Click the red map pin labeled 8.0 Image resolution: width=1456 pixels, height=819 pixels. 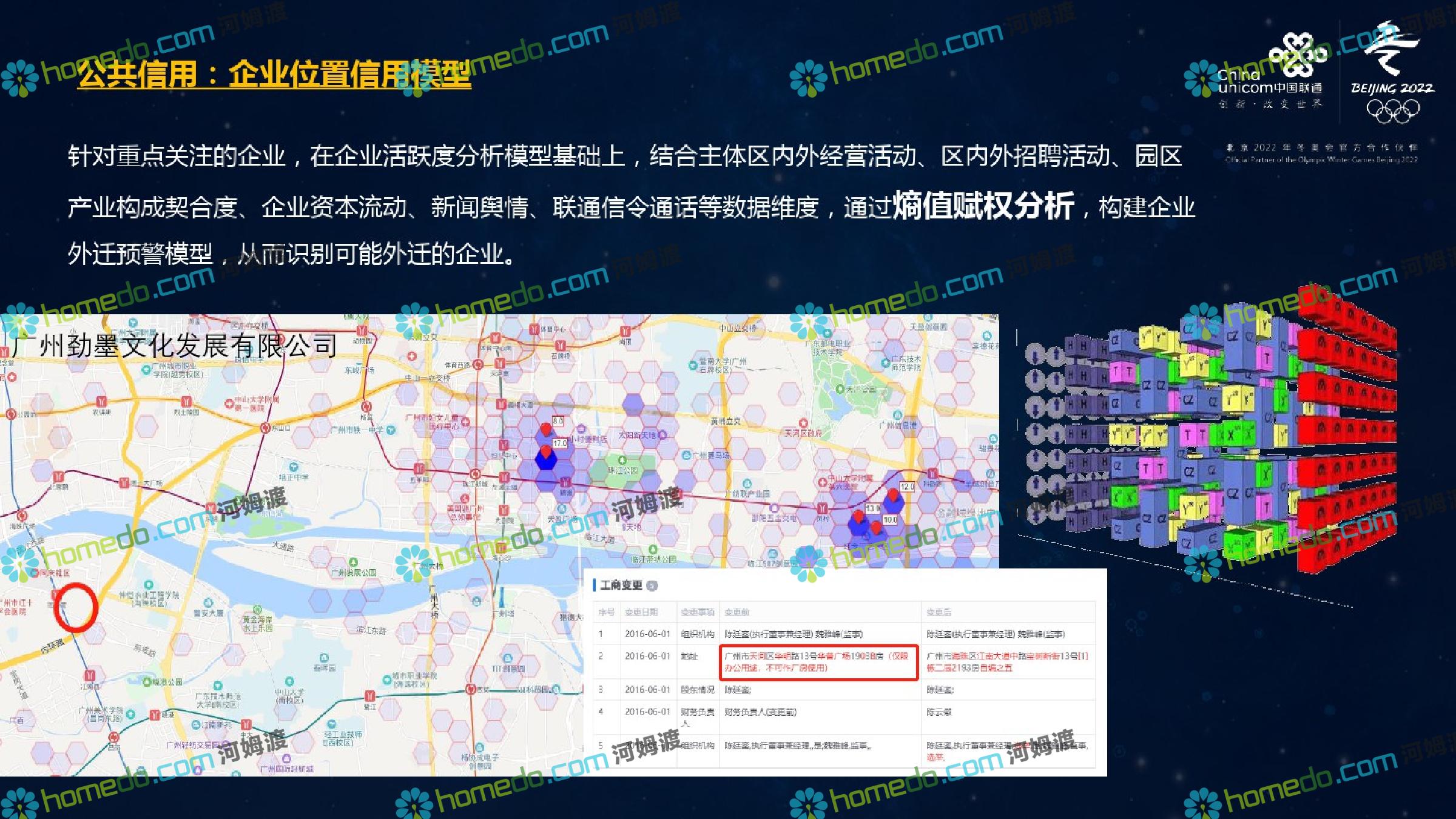pyautogui.click(x=546, y=430)
